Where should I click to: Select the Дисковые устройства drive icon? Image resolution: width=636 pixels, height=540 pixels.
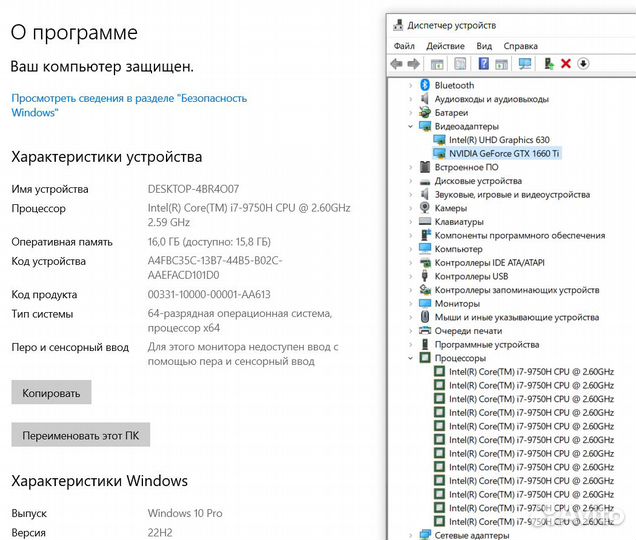(425, 181)
